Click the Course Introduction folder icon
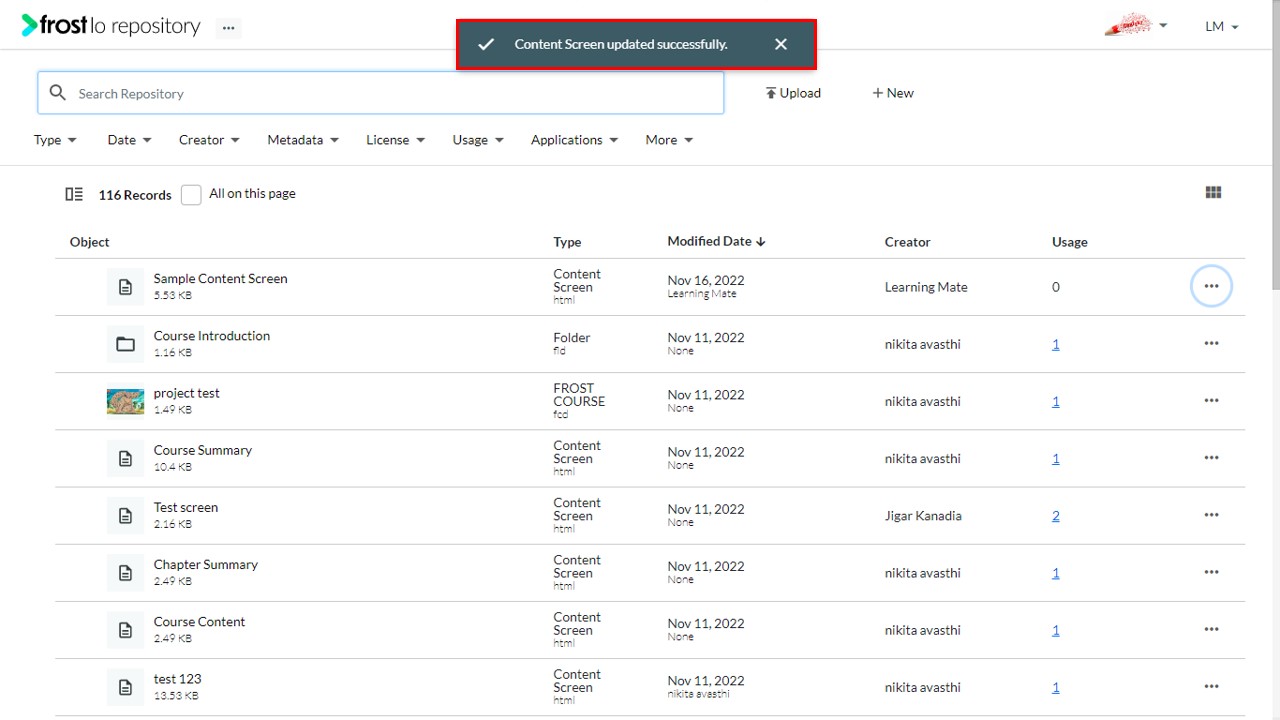Viewport: 1280px width, 720px height. tap(125, 344)
